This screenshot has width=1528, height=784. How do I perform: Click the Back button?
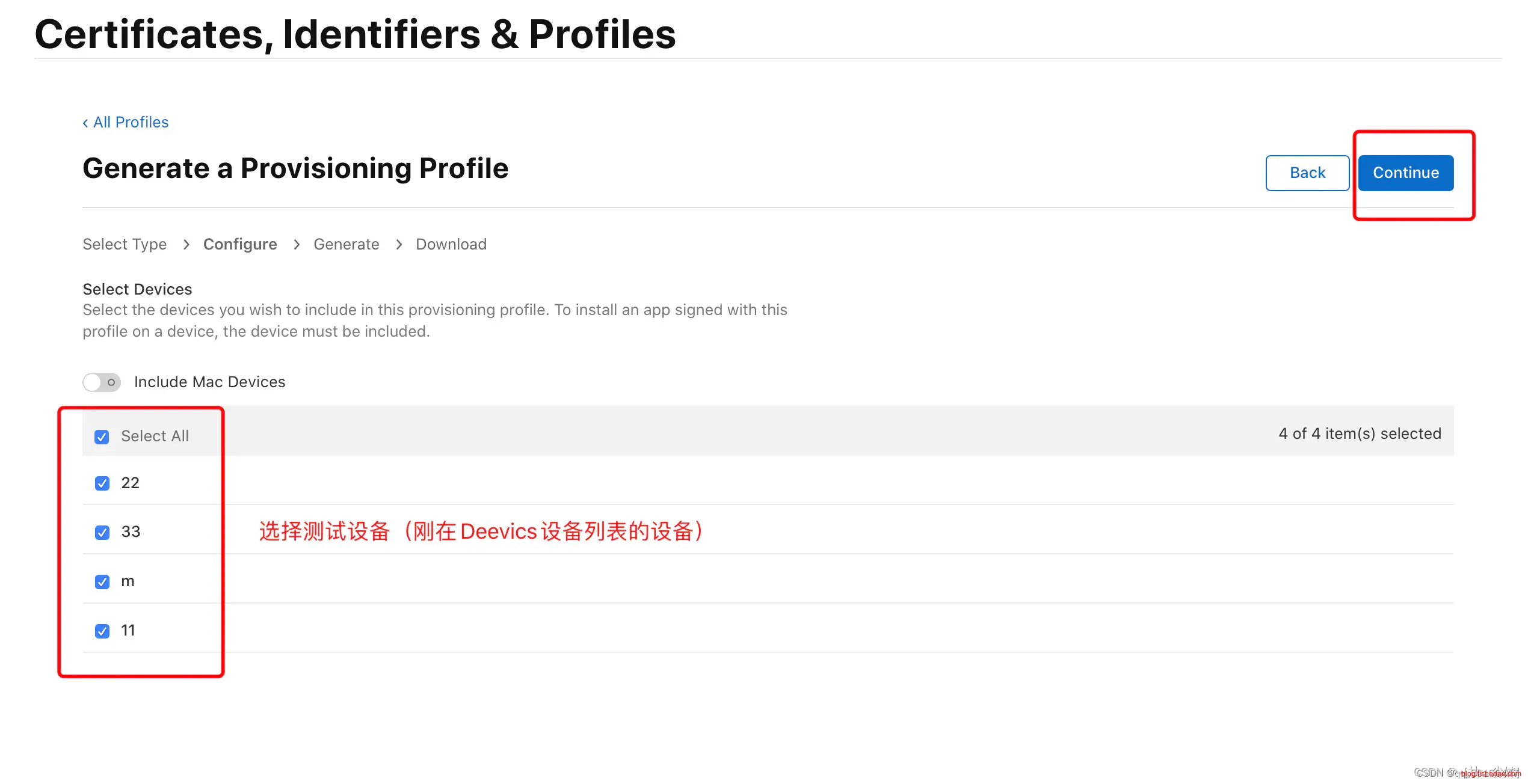click(x=1307, y=173)
